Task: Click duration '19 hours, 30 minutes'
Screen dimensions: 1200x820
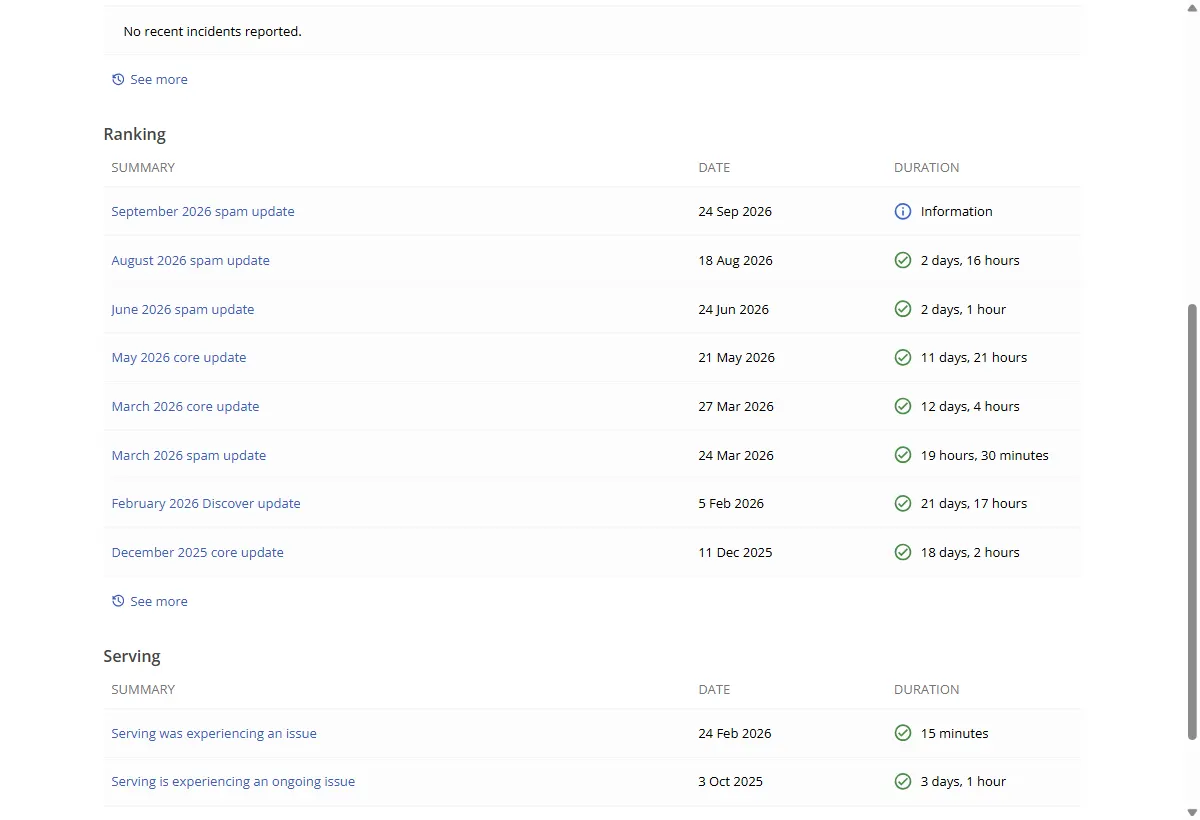Action: click(x=985, y=455)
